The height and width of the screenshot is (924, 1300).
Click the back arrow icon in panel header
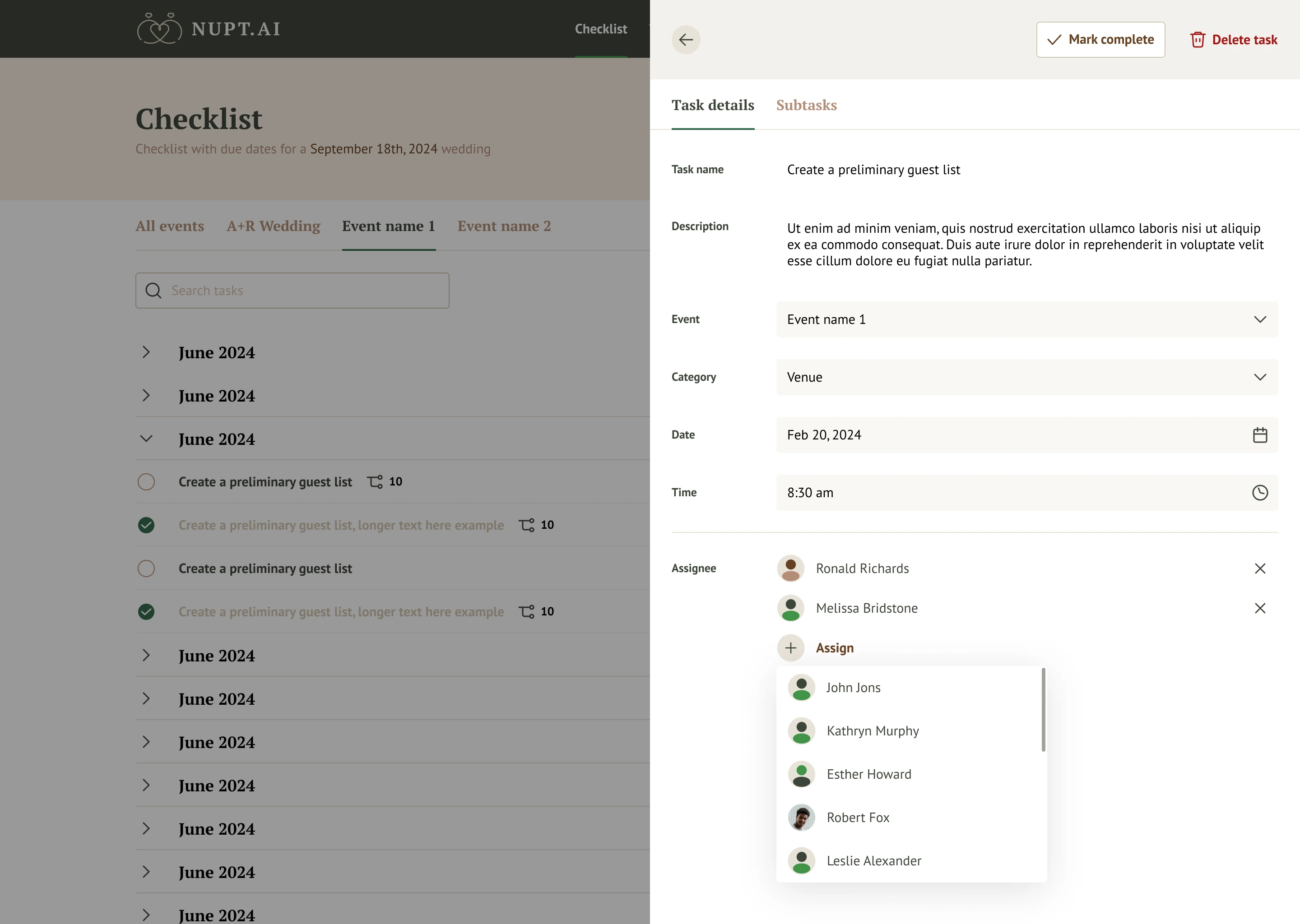pos(686,40)
